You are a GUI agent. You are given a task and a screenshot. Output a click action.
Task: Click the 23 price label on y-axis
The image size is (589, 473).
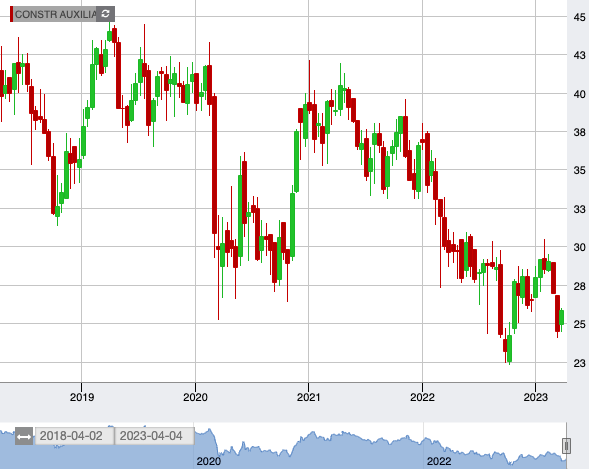(x=579, y=363)
